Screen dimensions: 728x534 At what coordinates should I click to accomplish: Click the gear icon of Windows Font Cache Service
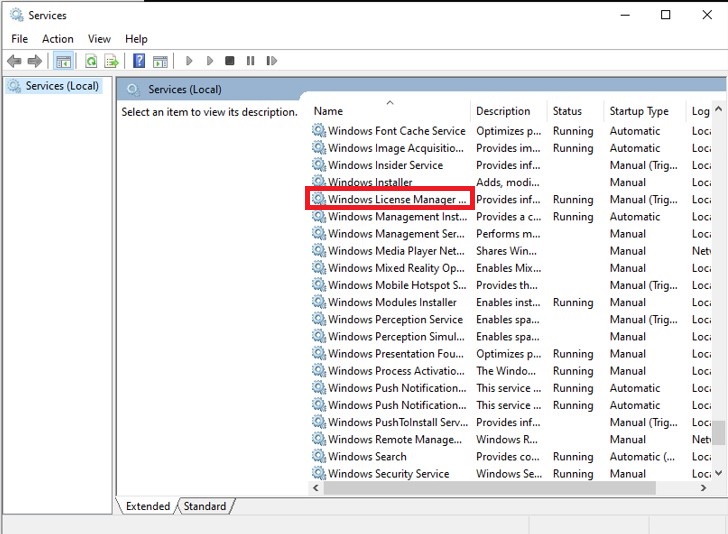[x=318, y=130]
